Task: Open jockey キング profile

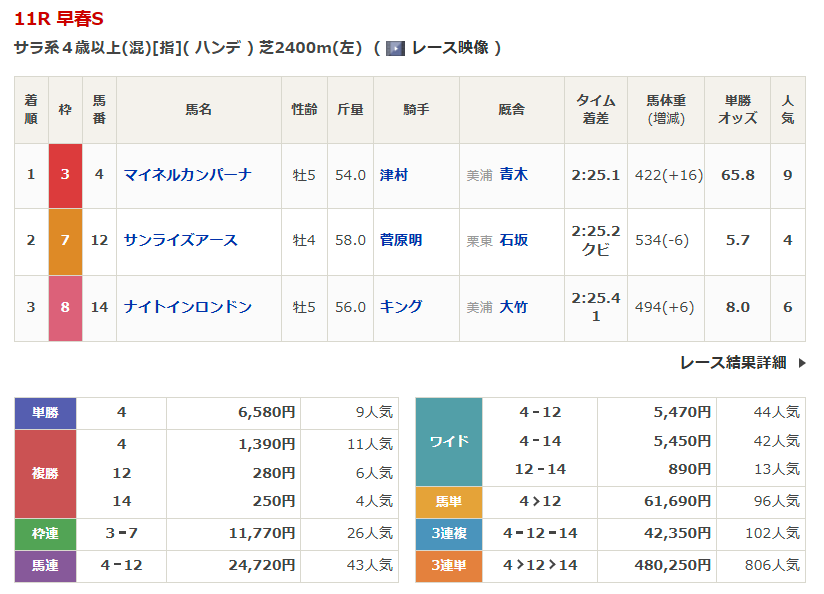Action: point(401,307)
